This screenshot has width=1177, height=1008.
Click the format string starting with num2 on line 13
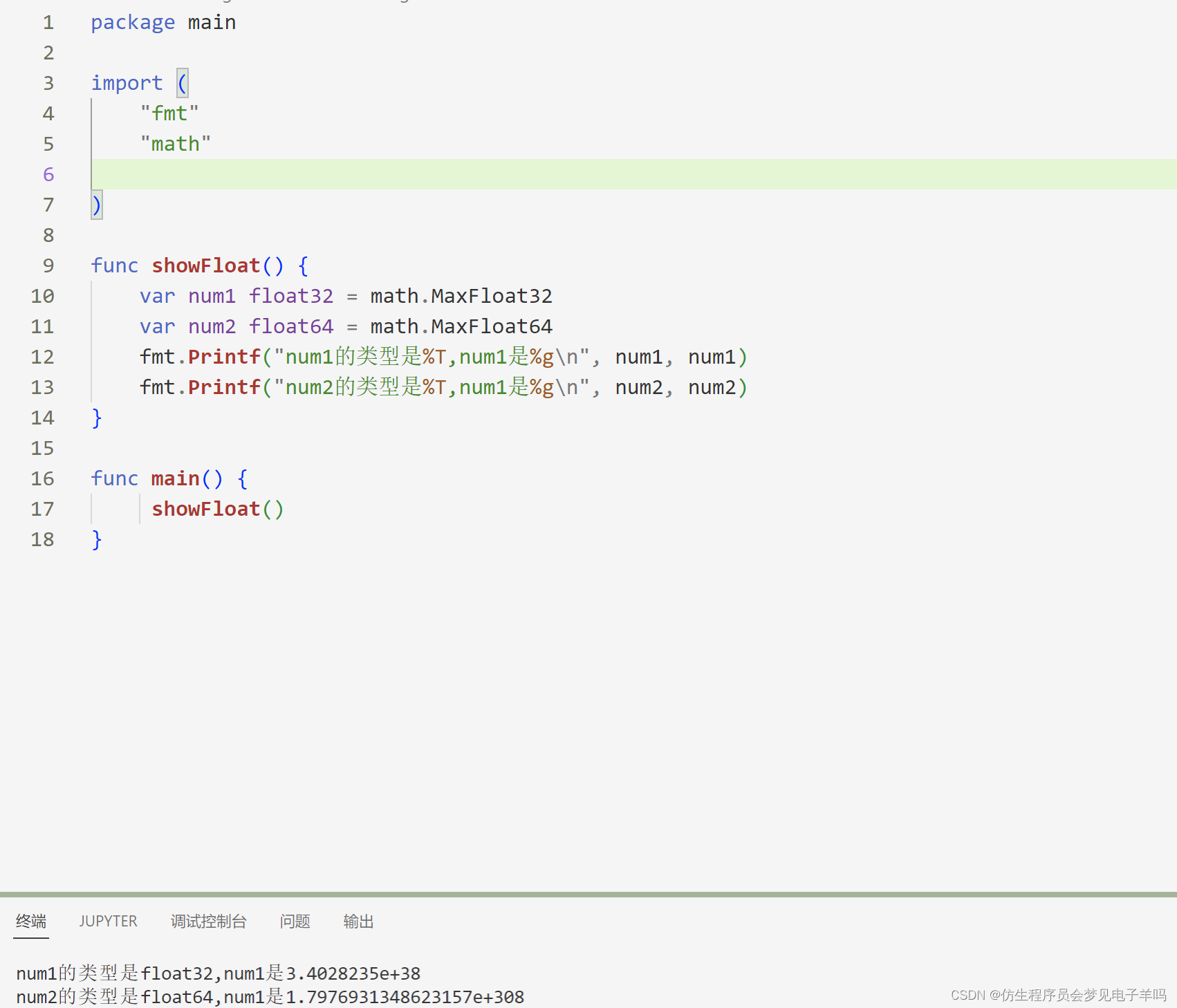432,387
